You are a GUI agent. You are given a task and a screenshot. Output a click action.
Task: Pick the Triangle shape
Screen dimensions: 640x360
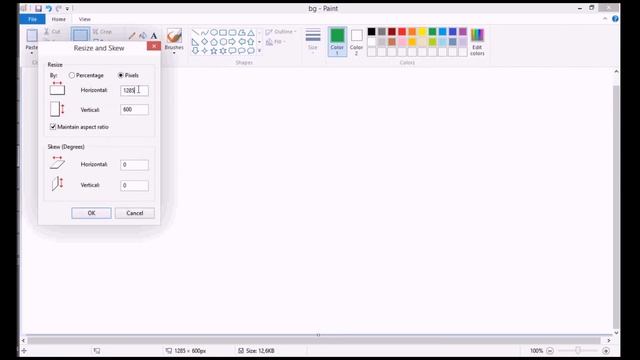coord(251,33)
